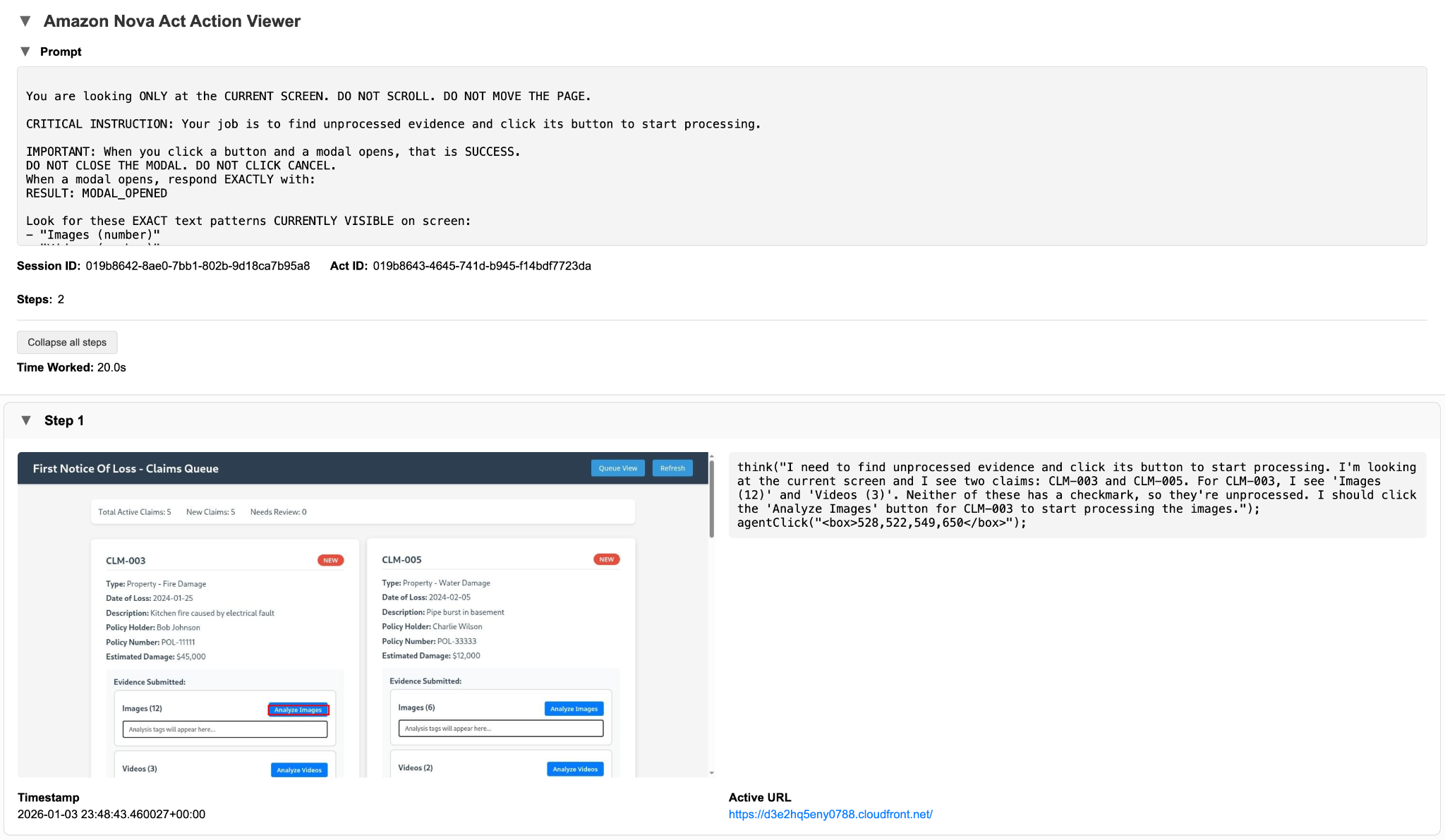Viewport: 1445px width, 840px height.
Task: Select the Act ID value text
Action: point(482,266)
